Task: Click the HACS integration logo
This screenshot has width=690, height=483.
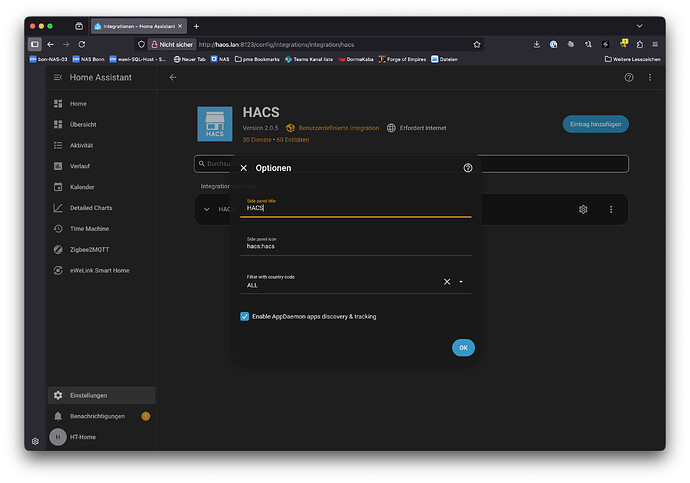Action: [x=215, y=124]
